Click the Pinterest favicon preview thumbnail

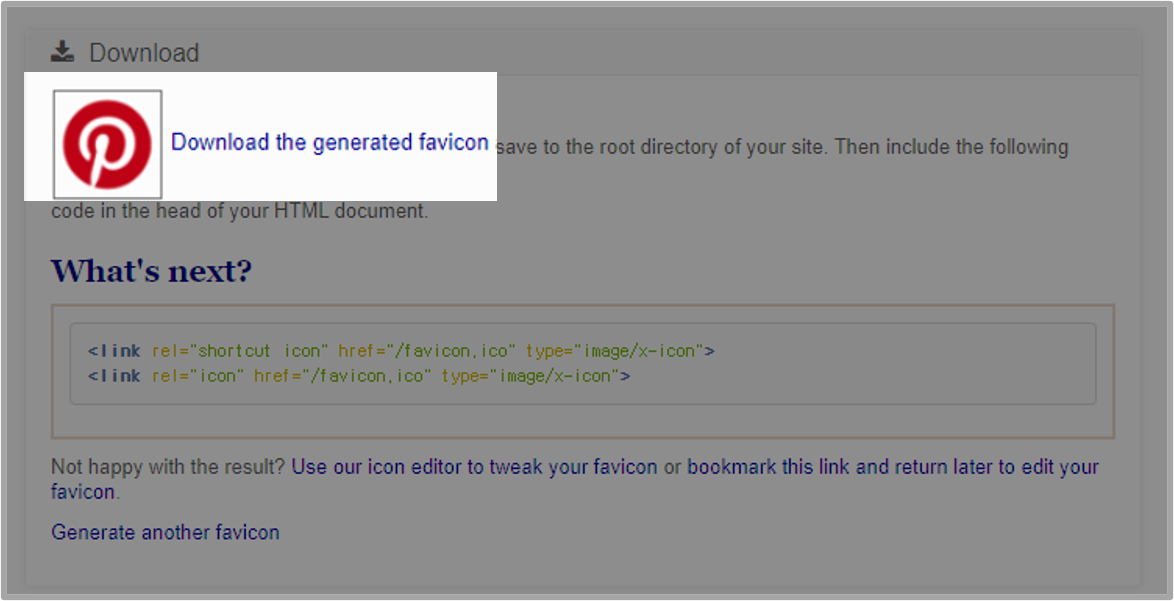[x=107, y=144]
